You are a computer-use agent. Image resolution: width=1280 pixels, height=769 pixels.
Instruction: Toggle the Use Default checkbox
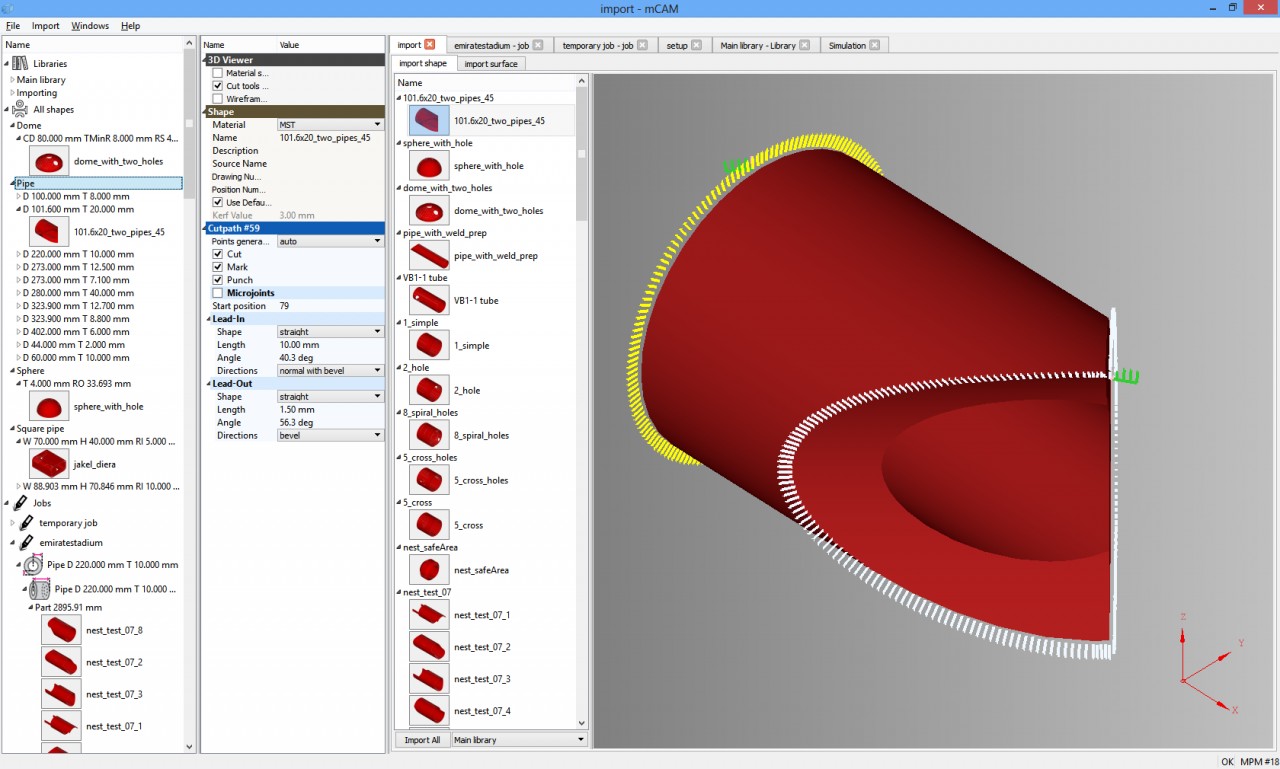click(x=218, y=203)
